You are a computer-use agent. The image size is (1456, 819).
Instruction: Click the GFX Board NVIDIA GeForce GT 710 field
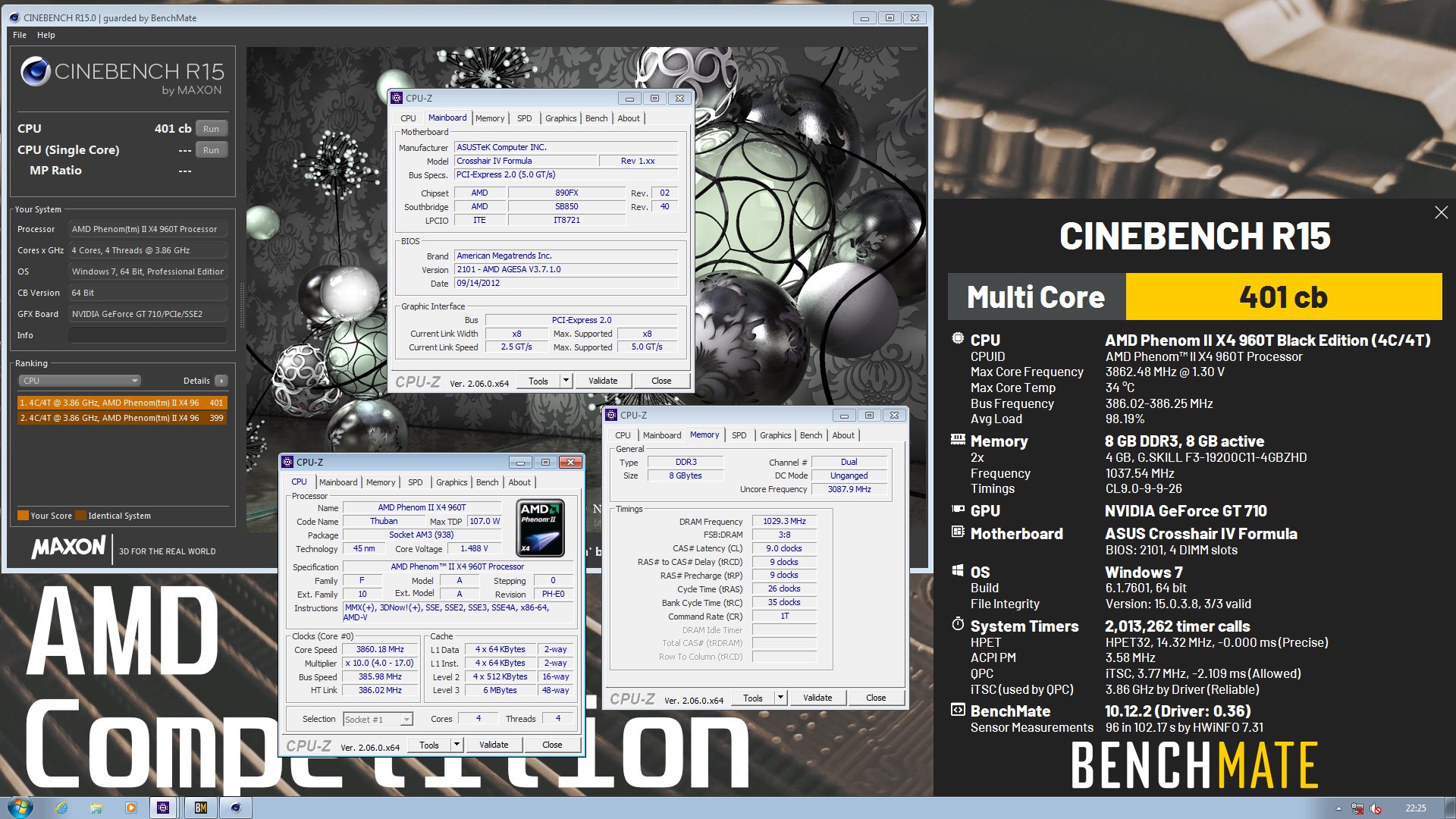(x=147, y=314)
